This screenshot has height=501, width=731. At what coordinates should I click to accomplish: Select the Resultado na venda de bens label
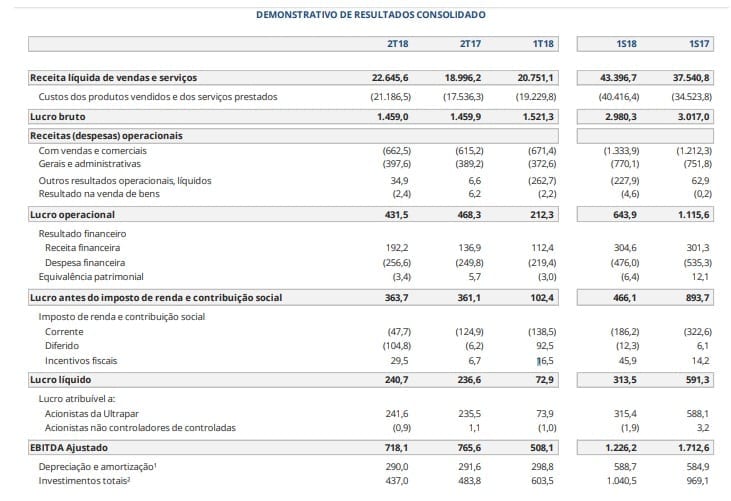tap(99, 193)
